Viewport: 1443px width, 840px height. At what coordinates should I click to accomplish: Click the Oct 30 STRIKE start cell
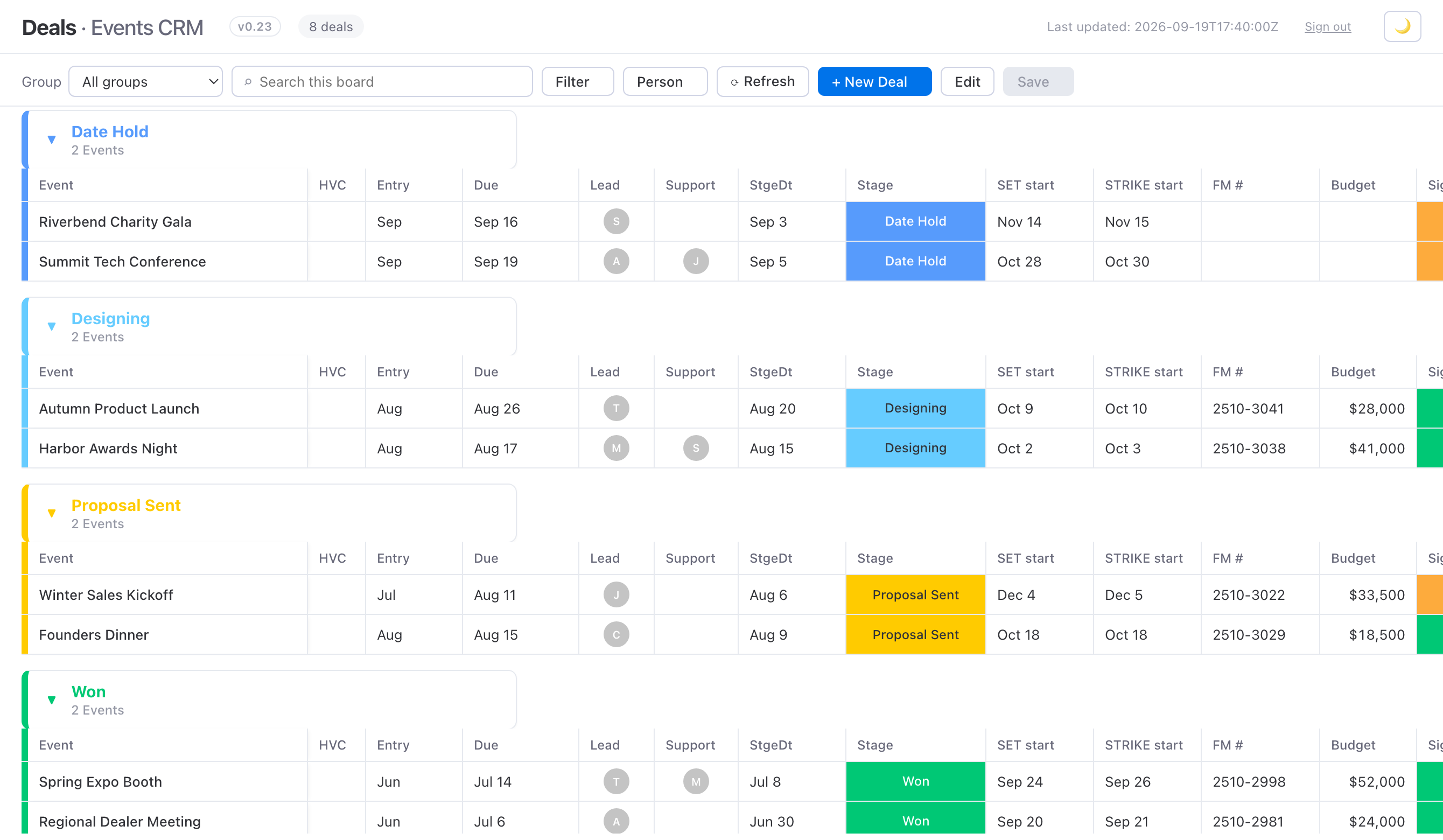1147,262
